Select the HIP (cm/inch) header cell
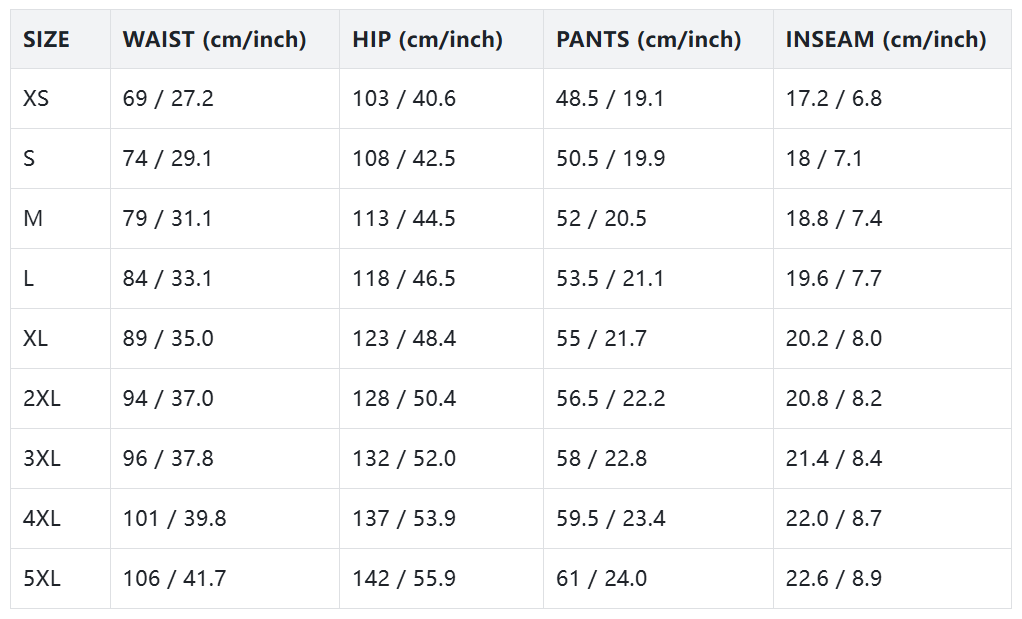1022x619 pixels. 427,40
